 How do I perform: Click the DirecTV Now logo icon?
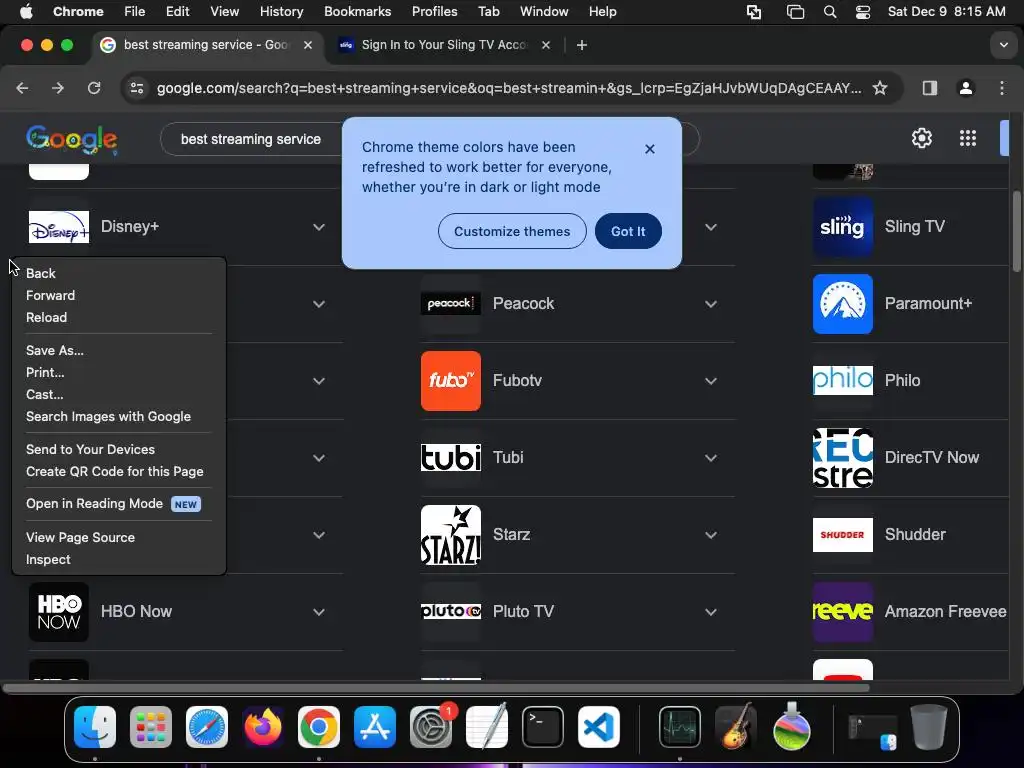click(x=842, y=458)
